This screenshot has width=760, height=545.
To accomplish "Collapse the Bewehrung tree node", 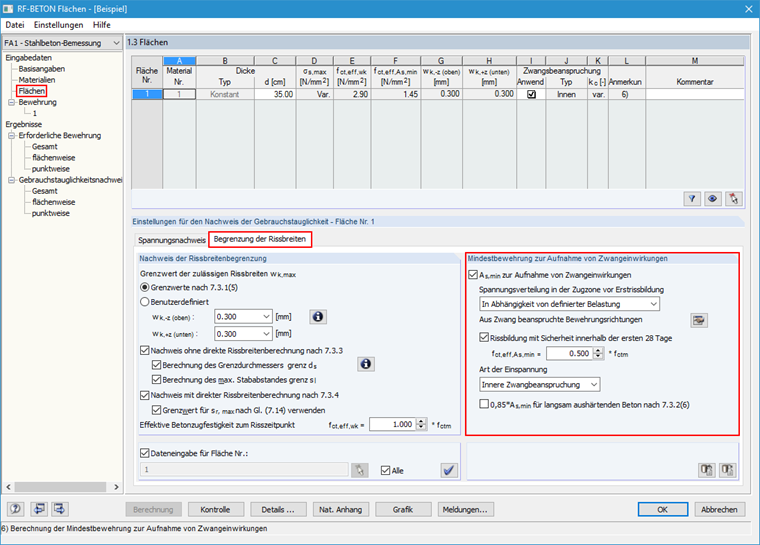I will tap(11, 102).
